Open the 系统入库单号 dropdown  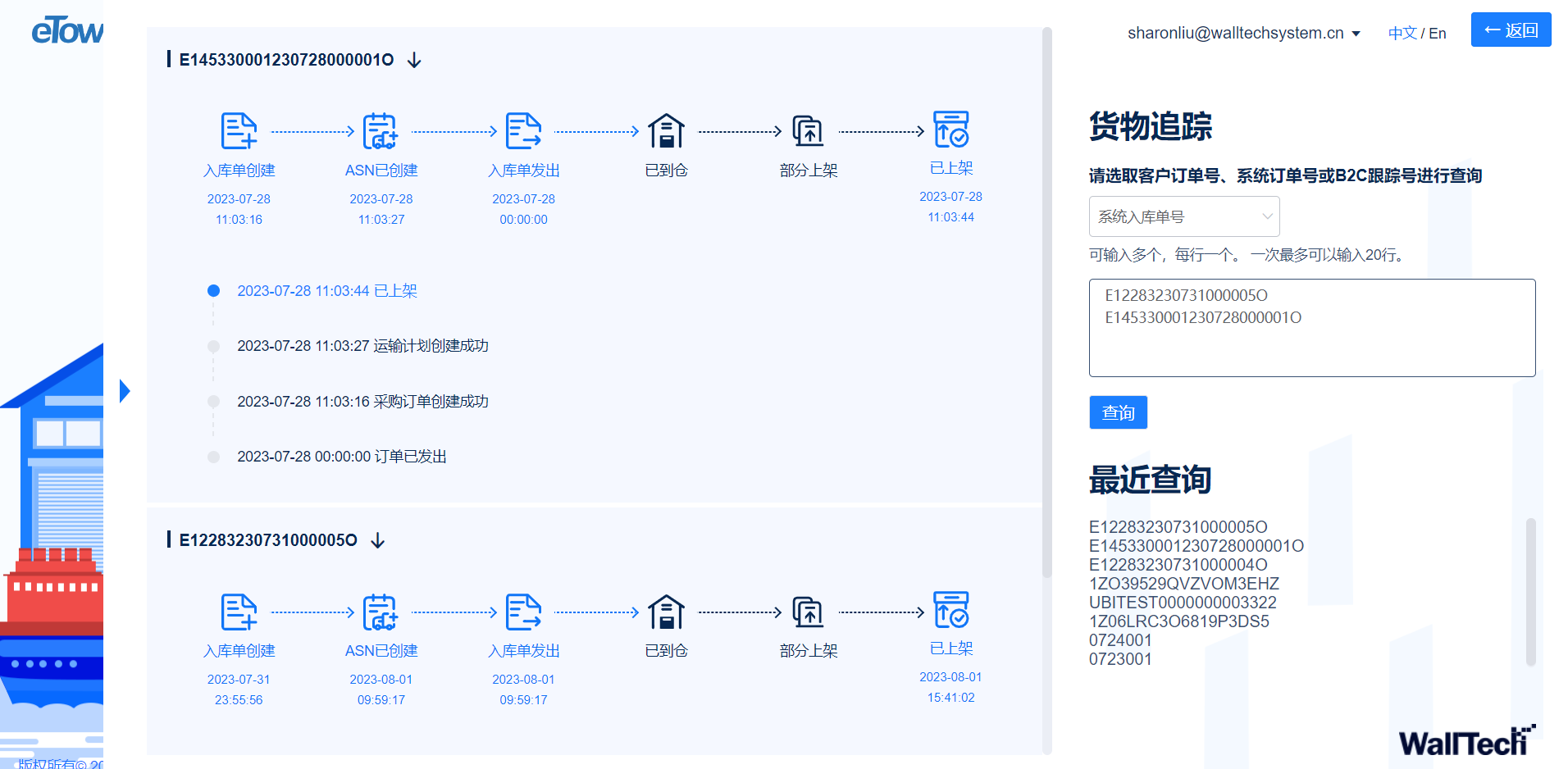pyautogui.click(x=1183, y=217)
